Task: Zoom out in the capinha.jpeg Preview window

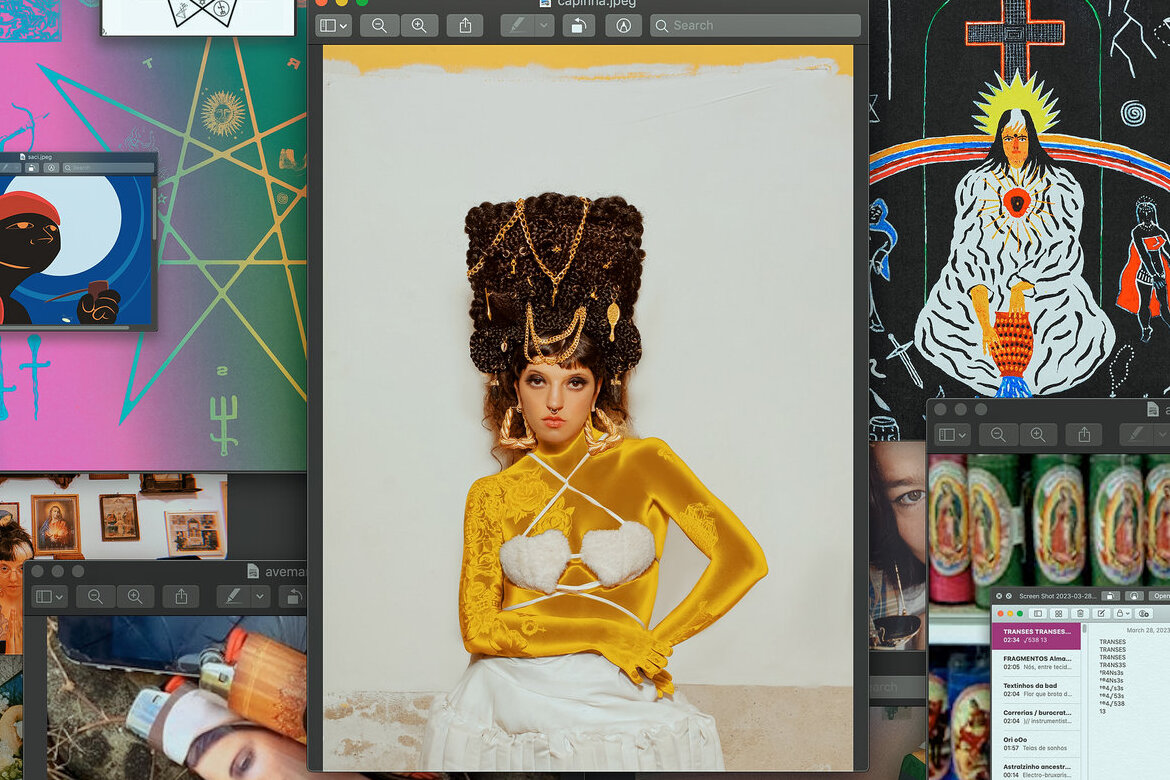Action: click(380, 25)
